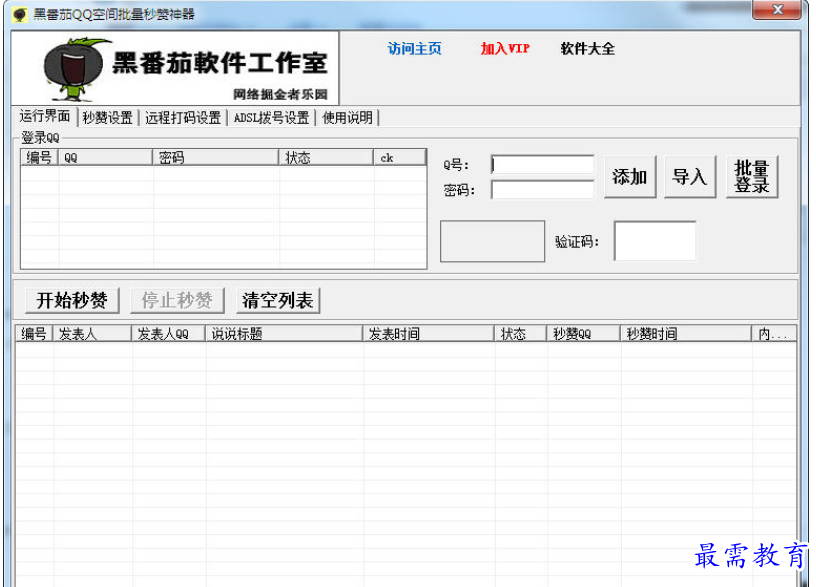Click the 编号 column header in login list

click(x=39, y=157)
